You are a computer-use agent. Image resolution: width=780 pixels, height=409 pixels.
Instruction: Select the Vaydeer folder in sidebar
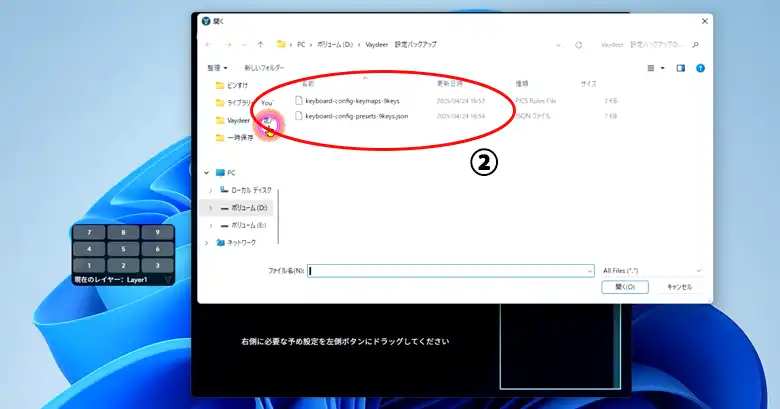coord(233,120)
